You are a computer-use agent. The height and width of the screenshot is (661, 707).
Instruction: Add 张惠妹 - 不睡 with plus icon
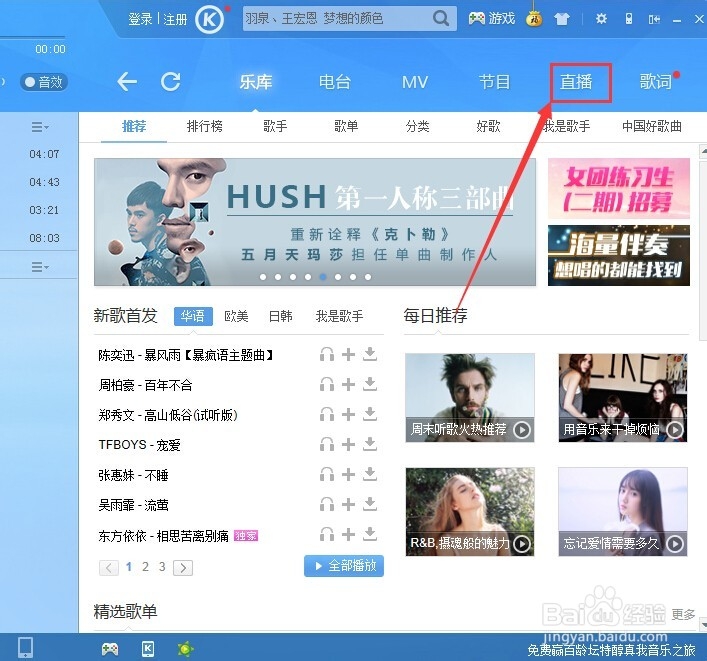coord(348,474)
